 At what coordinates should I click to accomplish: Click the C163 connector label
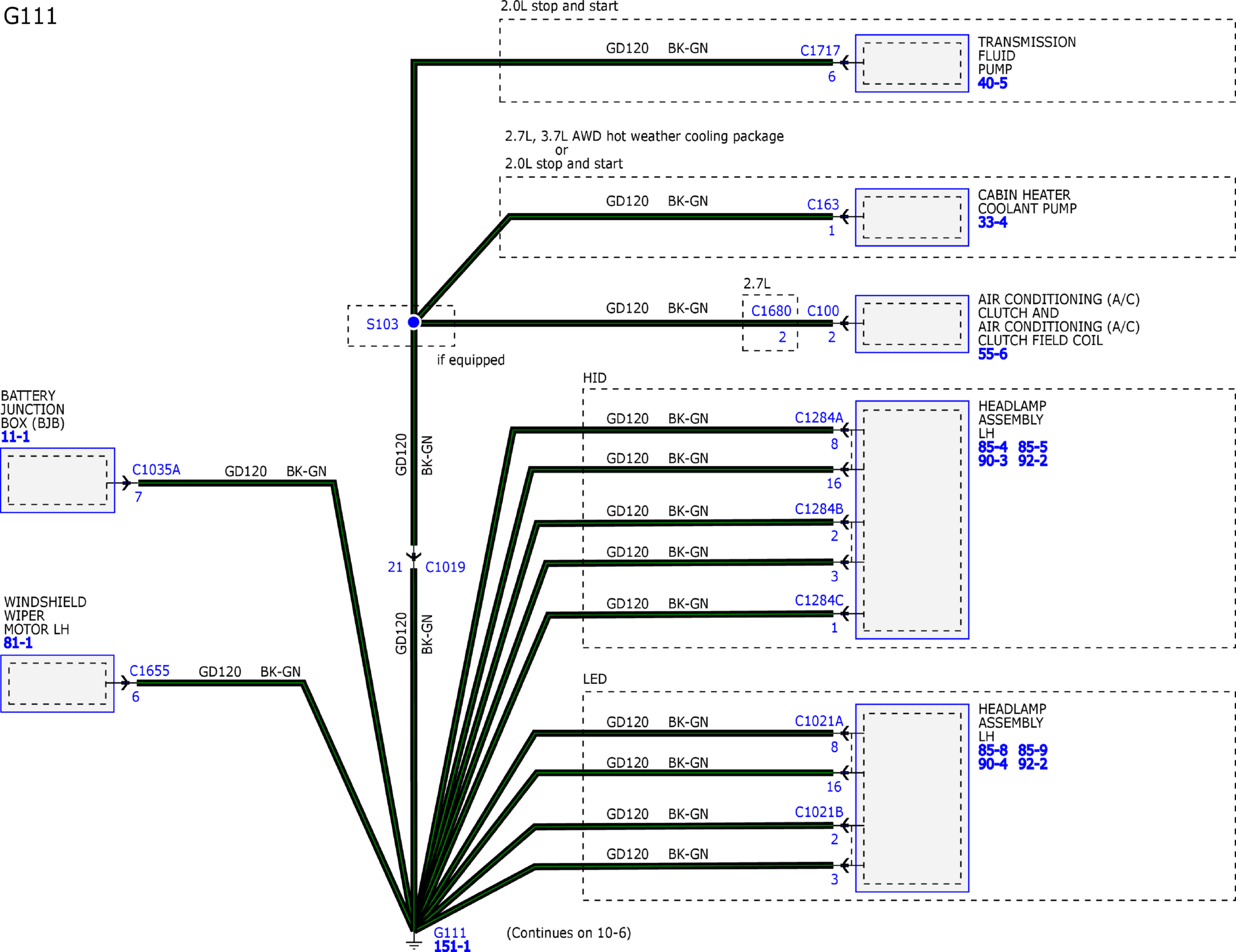pos(823,204)
